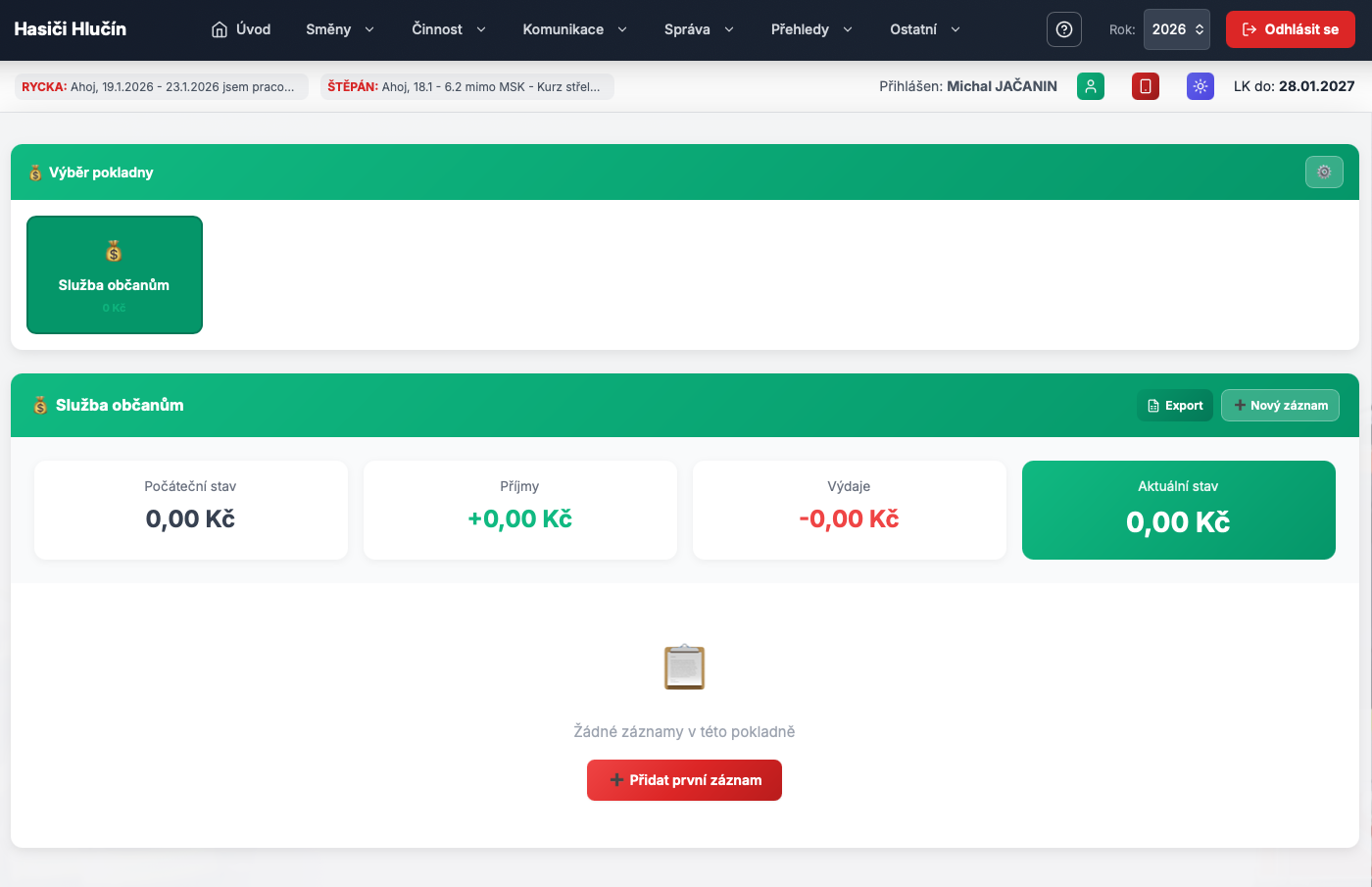Click the Export button
The width and height of the screenshot is (1372, 887).
tap(1175, 406)
